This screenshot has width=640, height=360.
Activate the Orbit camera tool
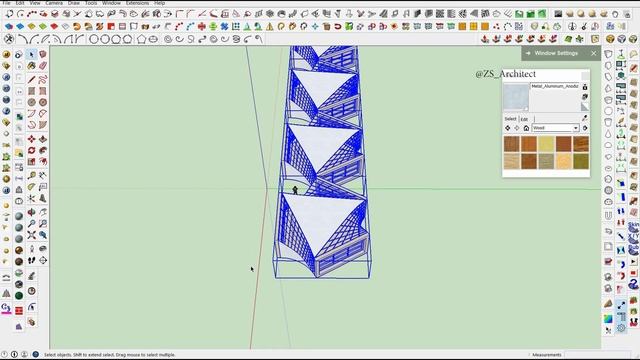(x=31, y=212)
